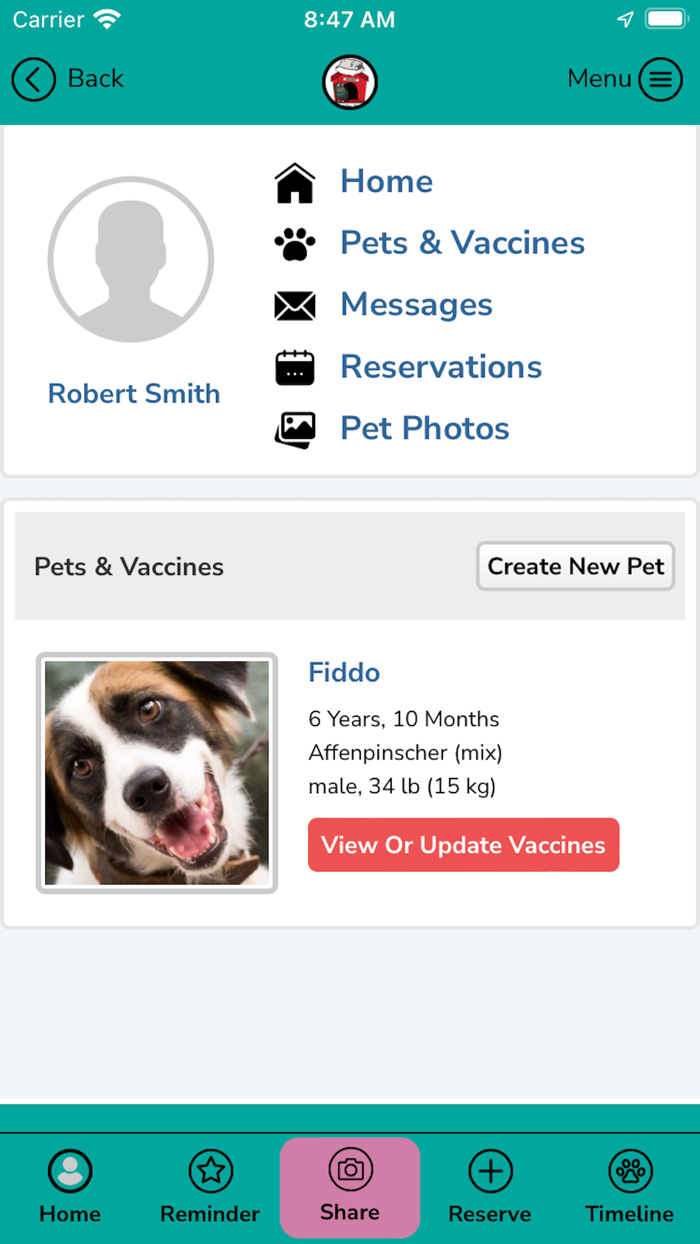Open the Pets & Vaccines paw icon

tap(294, 242)
